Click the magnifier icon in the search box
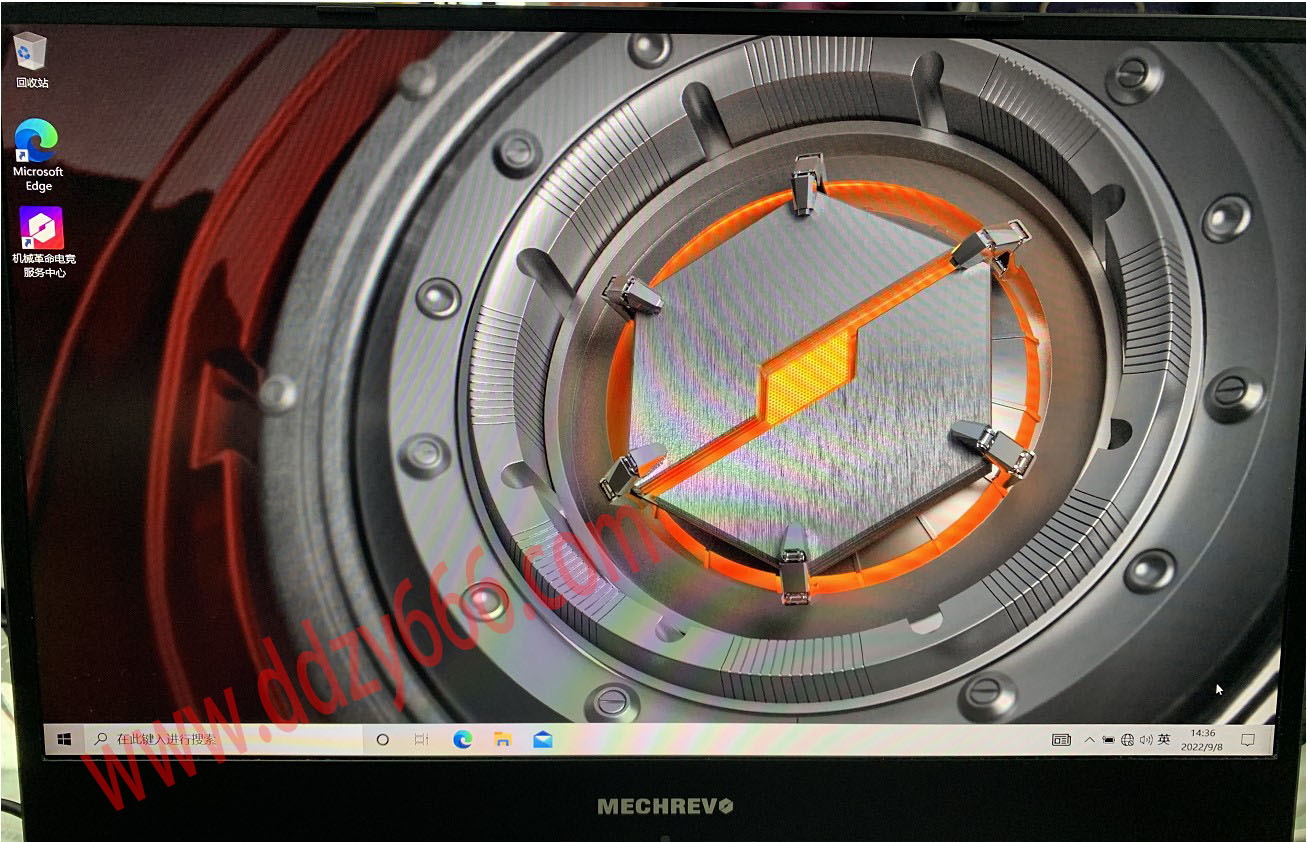 coord(101,739)
